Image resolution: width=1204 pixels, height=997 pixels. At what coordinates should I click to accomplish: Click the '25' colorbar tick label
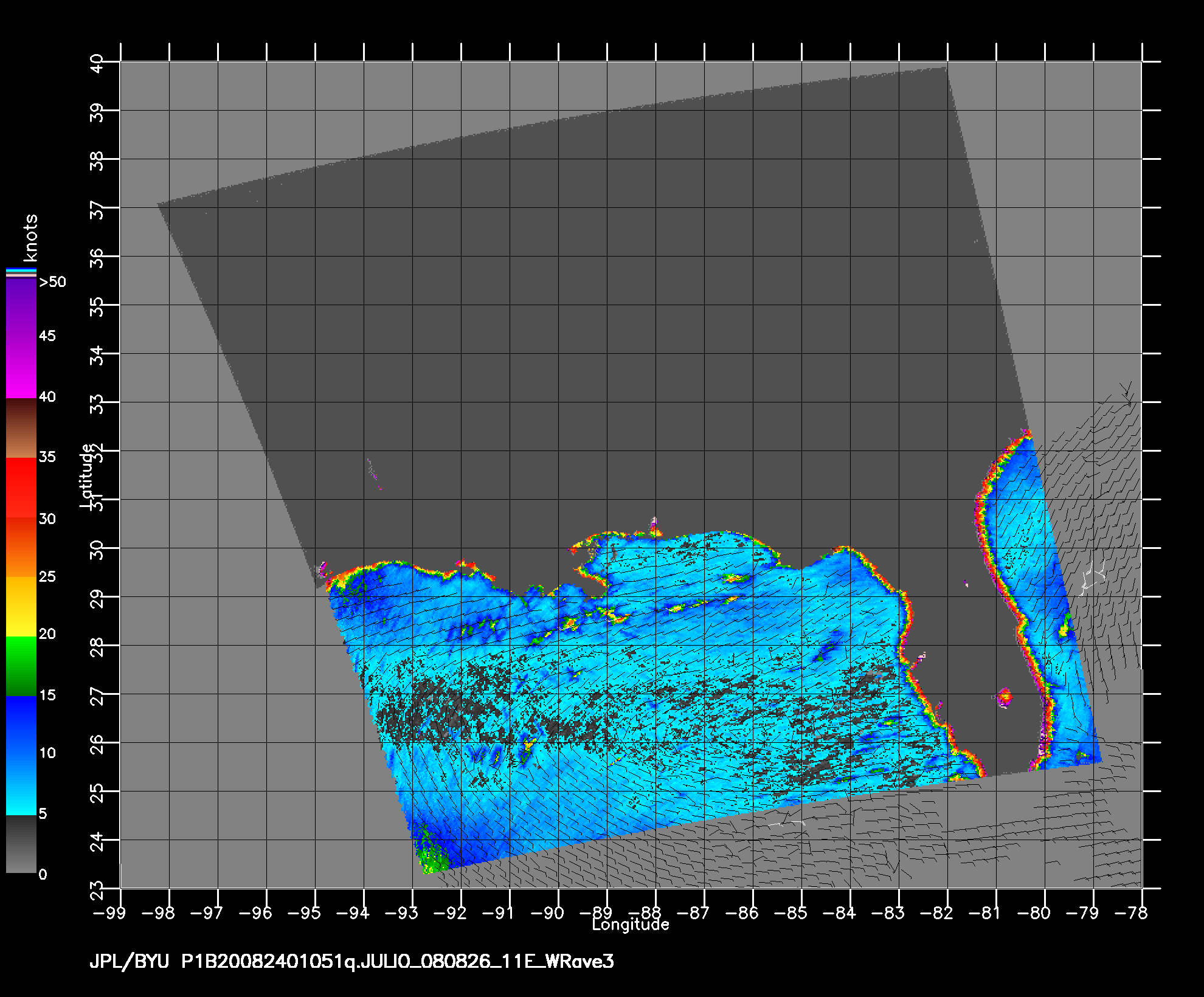point(47,576)
